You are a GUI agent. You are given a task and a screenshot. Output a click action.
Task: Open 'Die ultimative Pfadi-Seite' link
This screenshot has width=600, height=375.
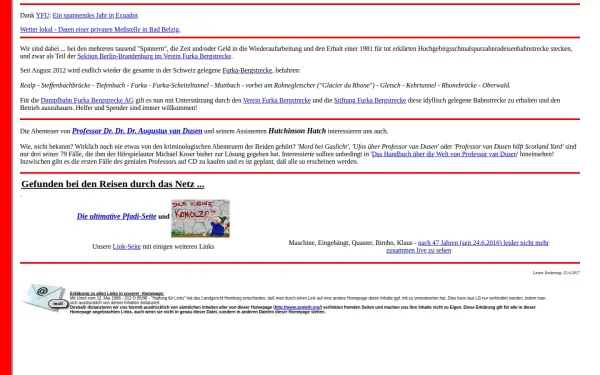tap(116, 216)
